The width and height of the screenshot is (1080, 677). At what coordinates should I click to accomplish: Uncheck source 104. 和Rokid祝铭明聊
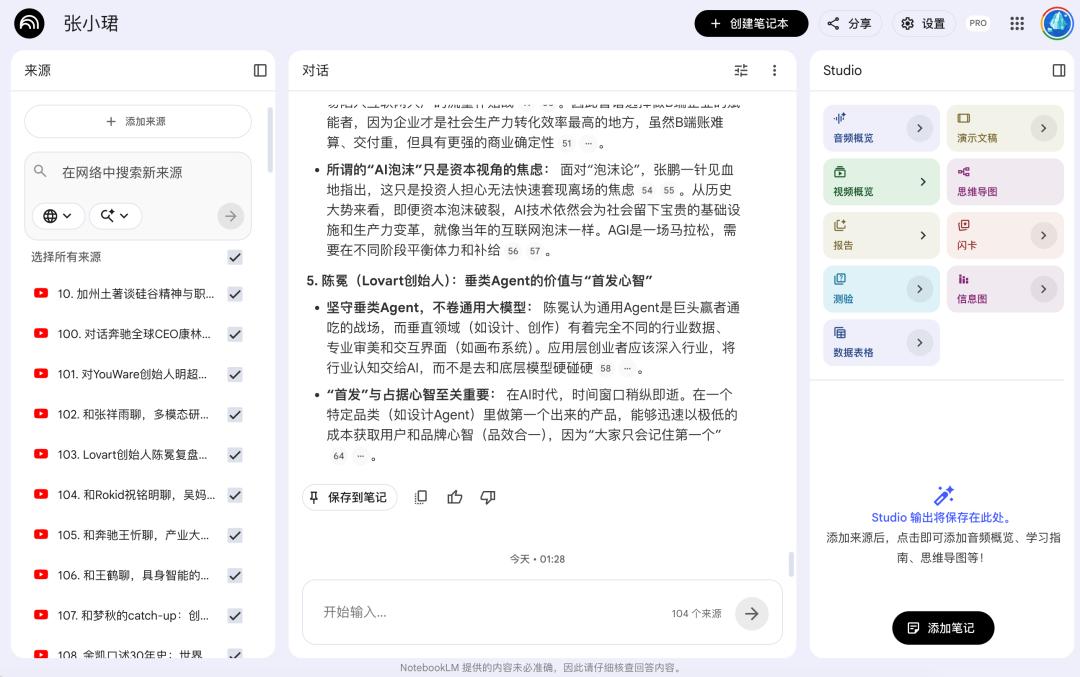point(235,495)
